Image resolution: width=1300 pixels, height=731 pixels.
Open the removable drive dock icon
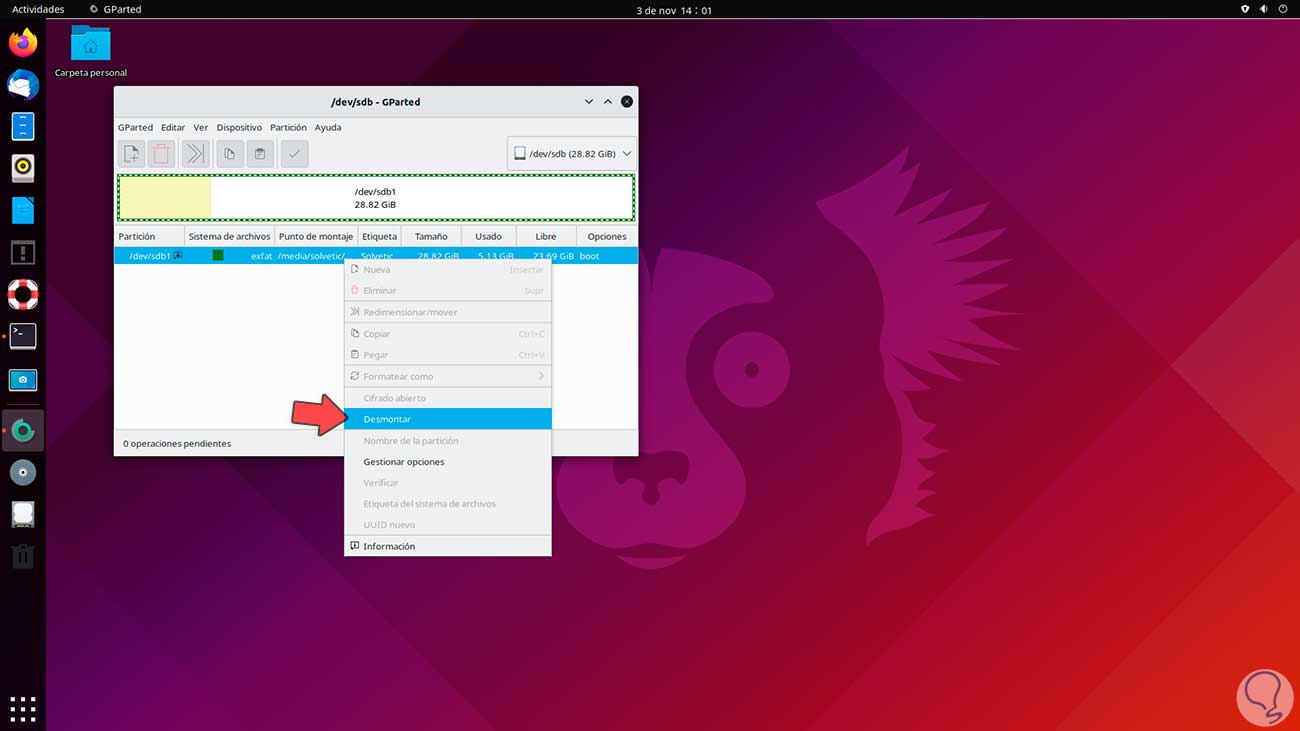[x=23, y=514]
